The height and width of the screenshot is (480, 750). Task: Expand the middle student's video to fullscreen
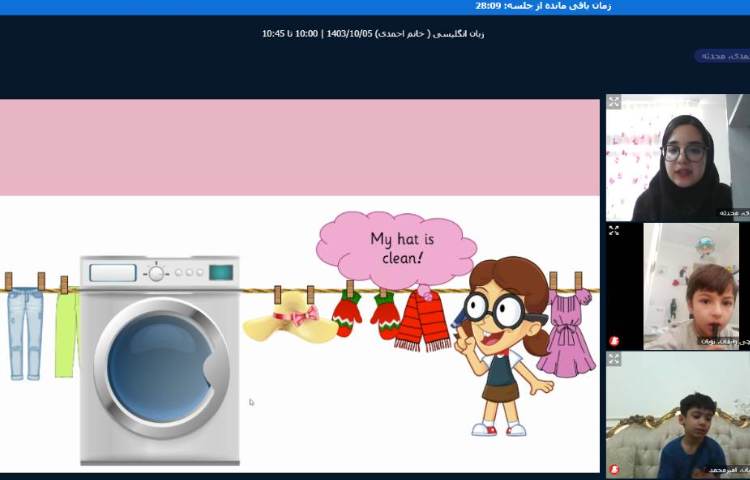click(614, 230)
